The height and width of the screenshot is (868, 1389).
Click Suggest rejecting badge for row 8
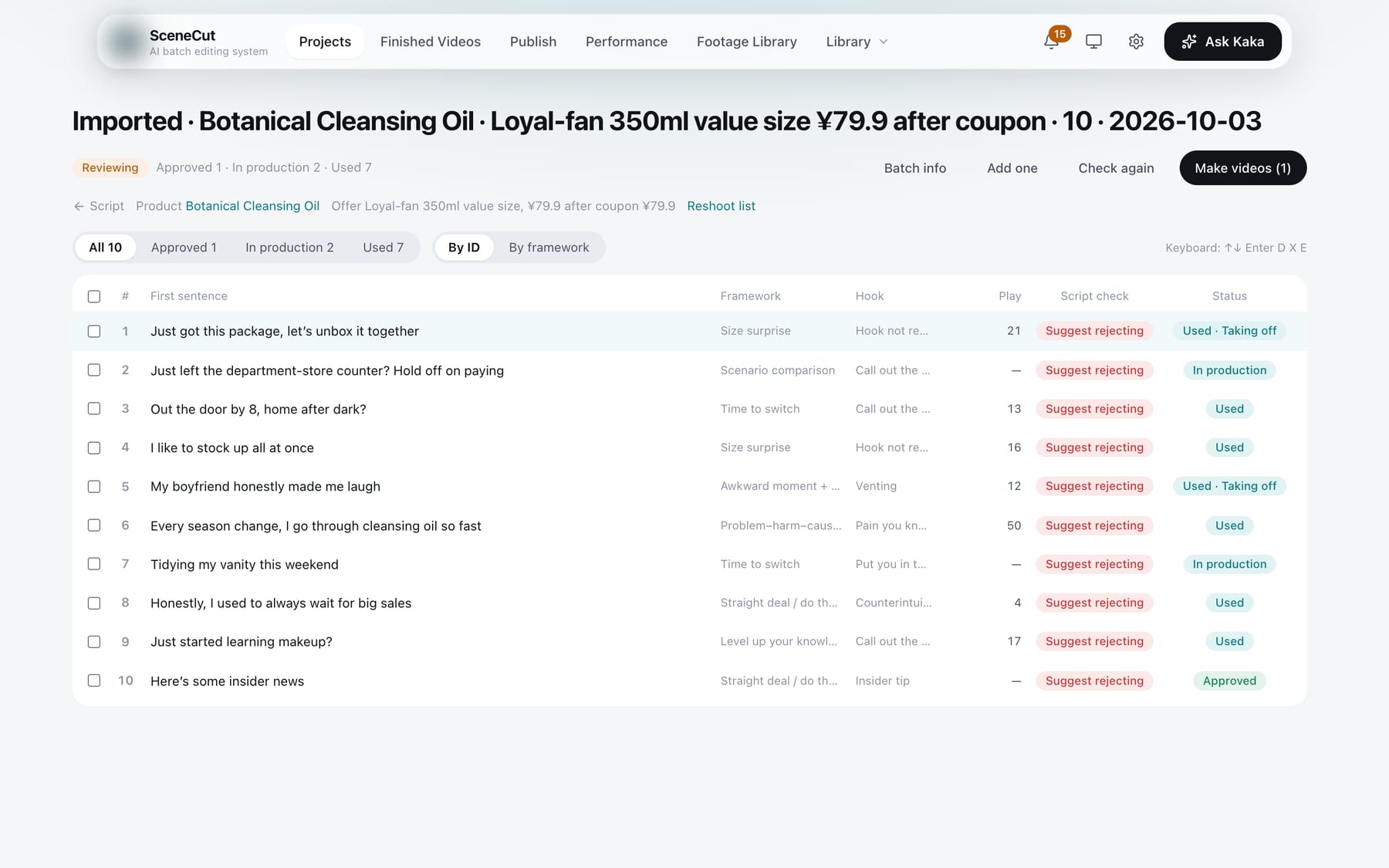pos(1094,603)
